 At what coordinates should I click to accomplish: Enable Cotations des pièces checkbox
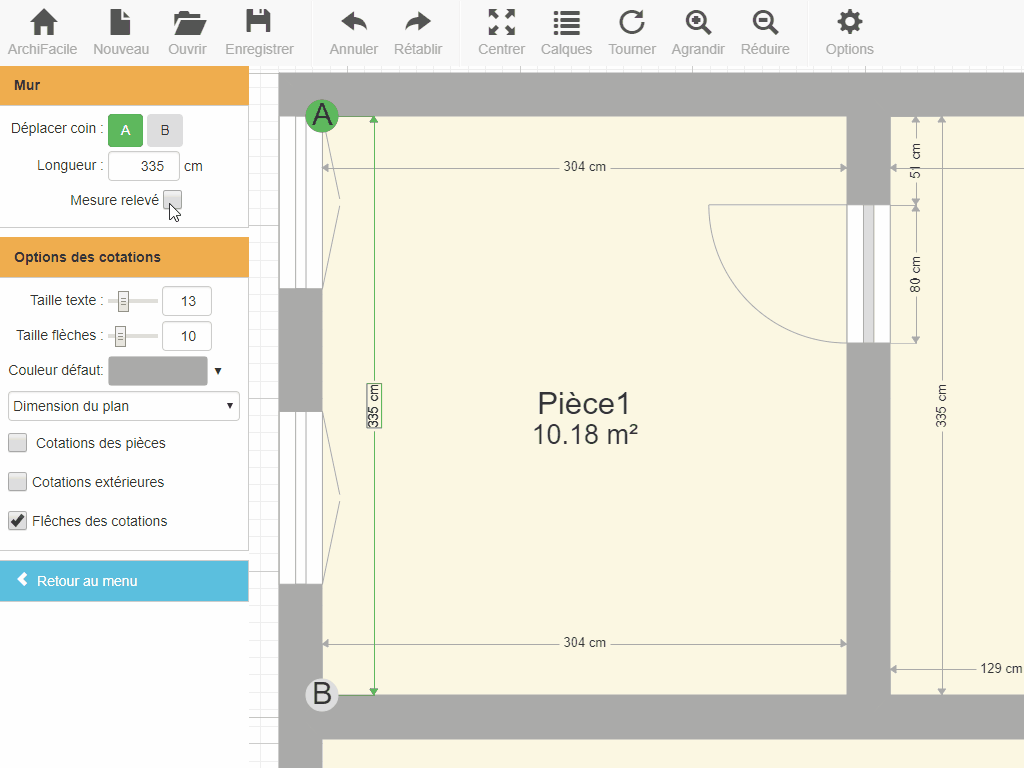18,443
